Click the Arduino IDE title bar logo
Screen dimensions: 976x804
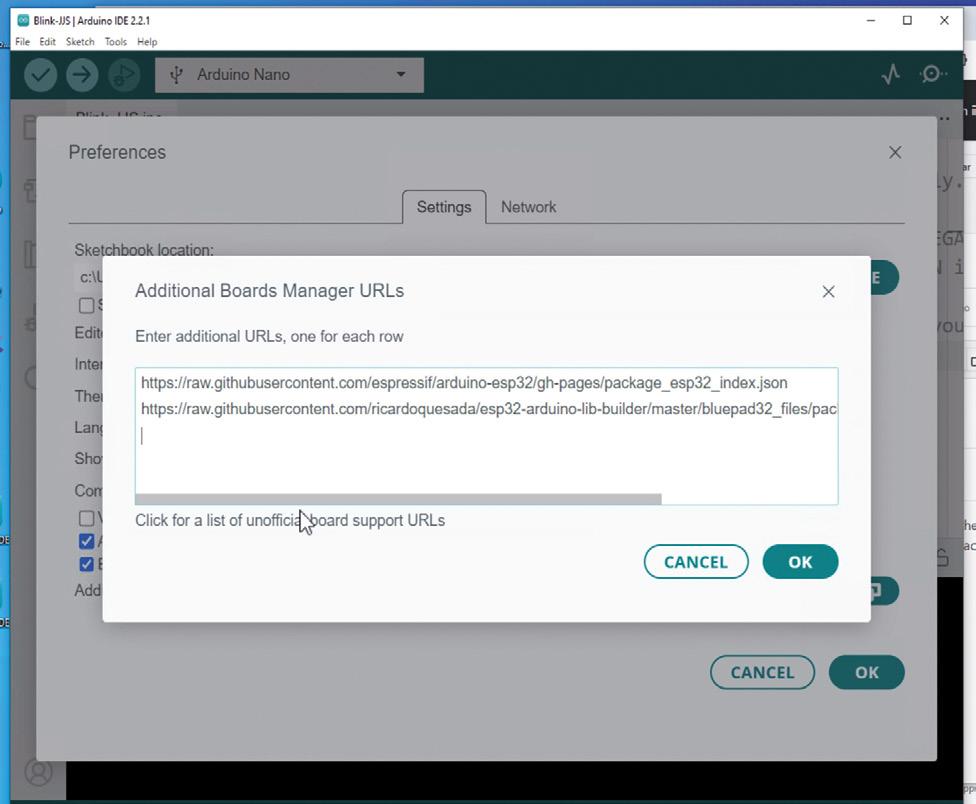pyautogui.click(x=23, y=21)
